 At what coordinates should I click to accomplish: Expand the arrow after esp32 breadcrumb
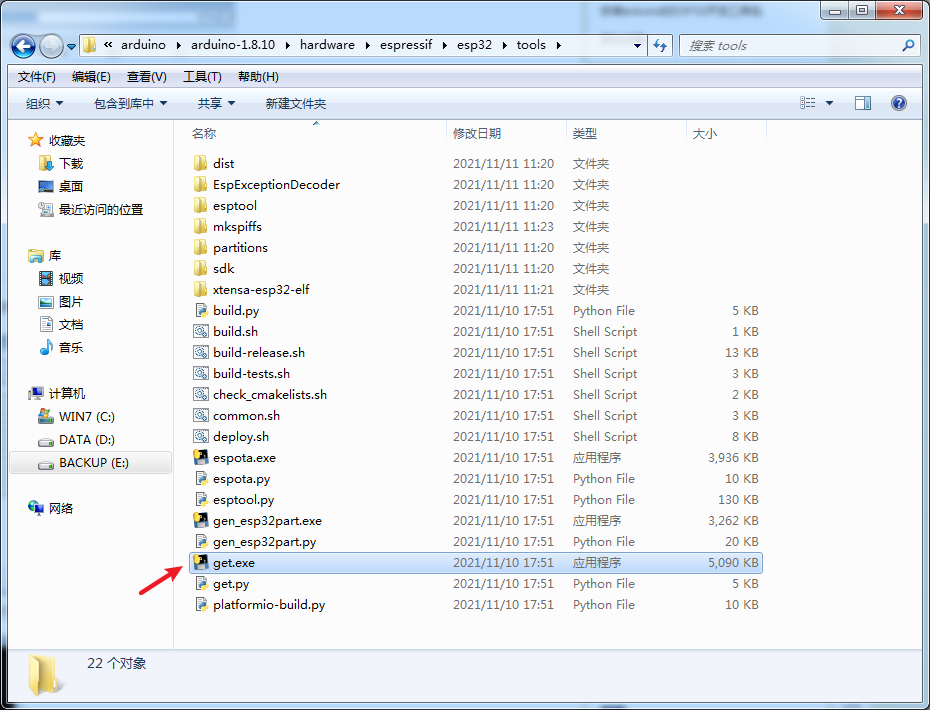coord(505,46)
